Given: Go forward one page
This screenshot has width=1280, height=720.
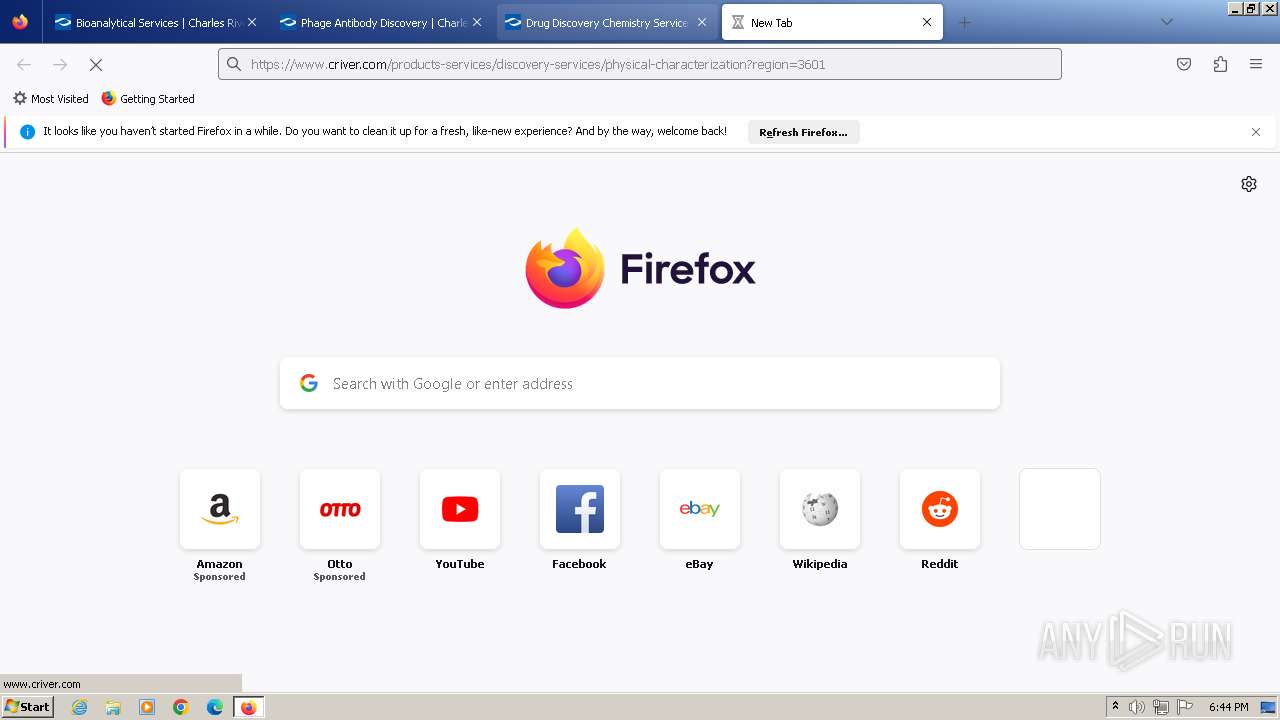Looking at the screenshot, I should [60, 64].
